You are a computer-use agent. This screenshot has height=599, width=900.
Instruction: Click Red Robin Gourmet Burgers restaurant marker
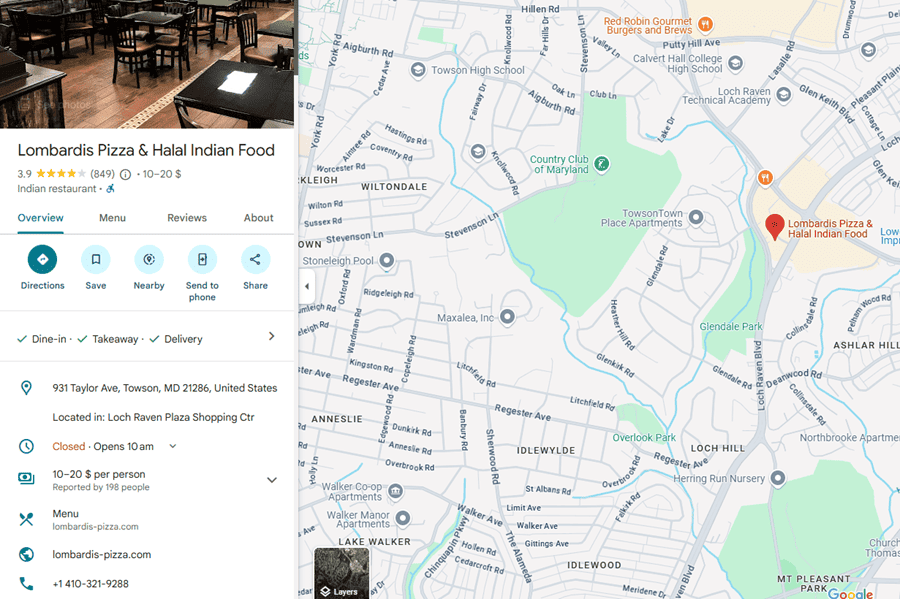705,24
